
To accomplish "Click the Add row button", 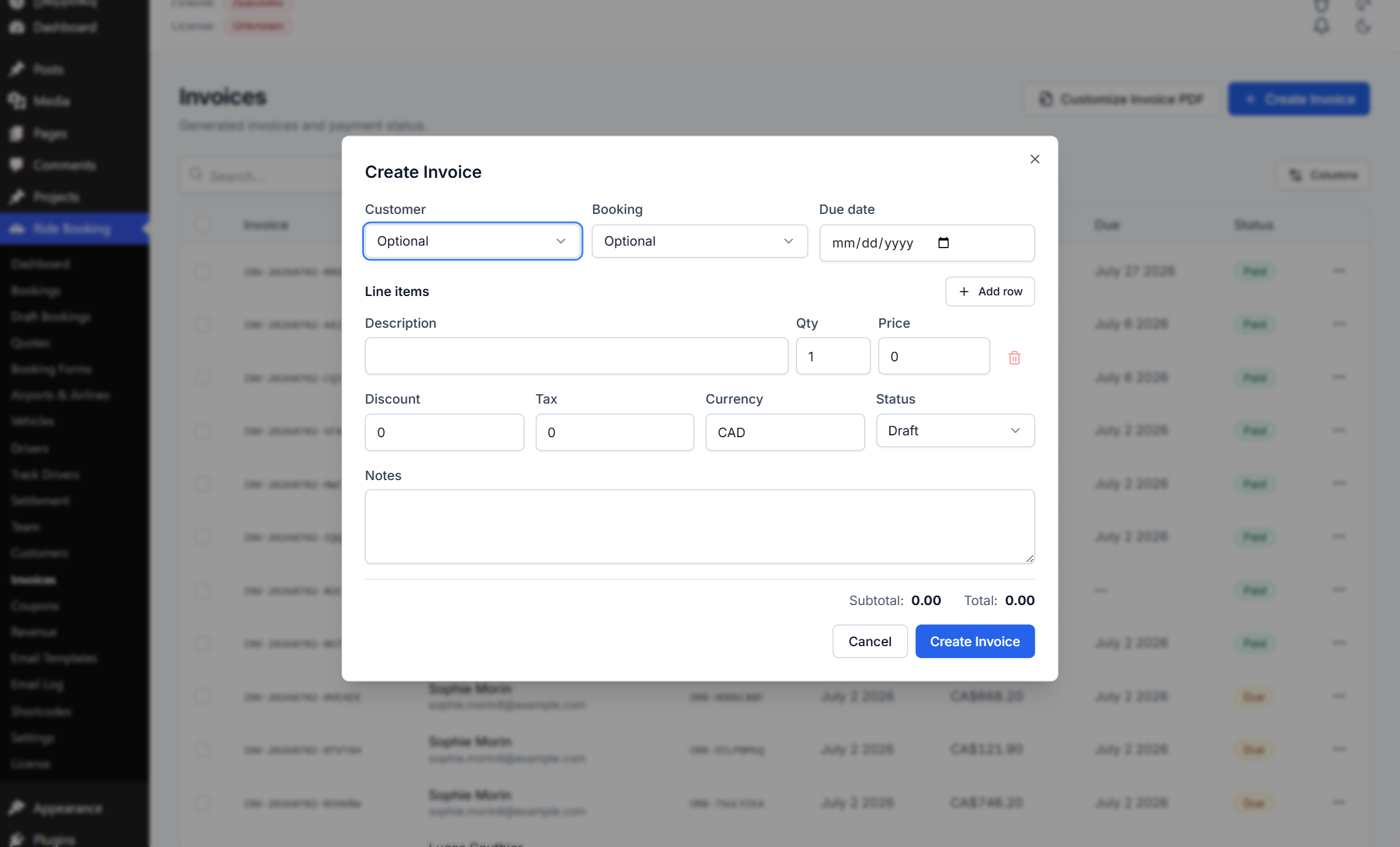I will tap(990, 291).
